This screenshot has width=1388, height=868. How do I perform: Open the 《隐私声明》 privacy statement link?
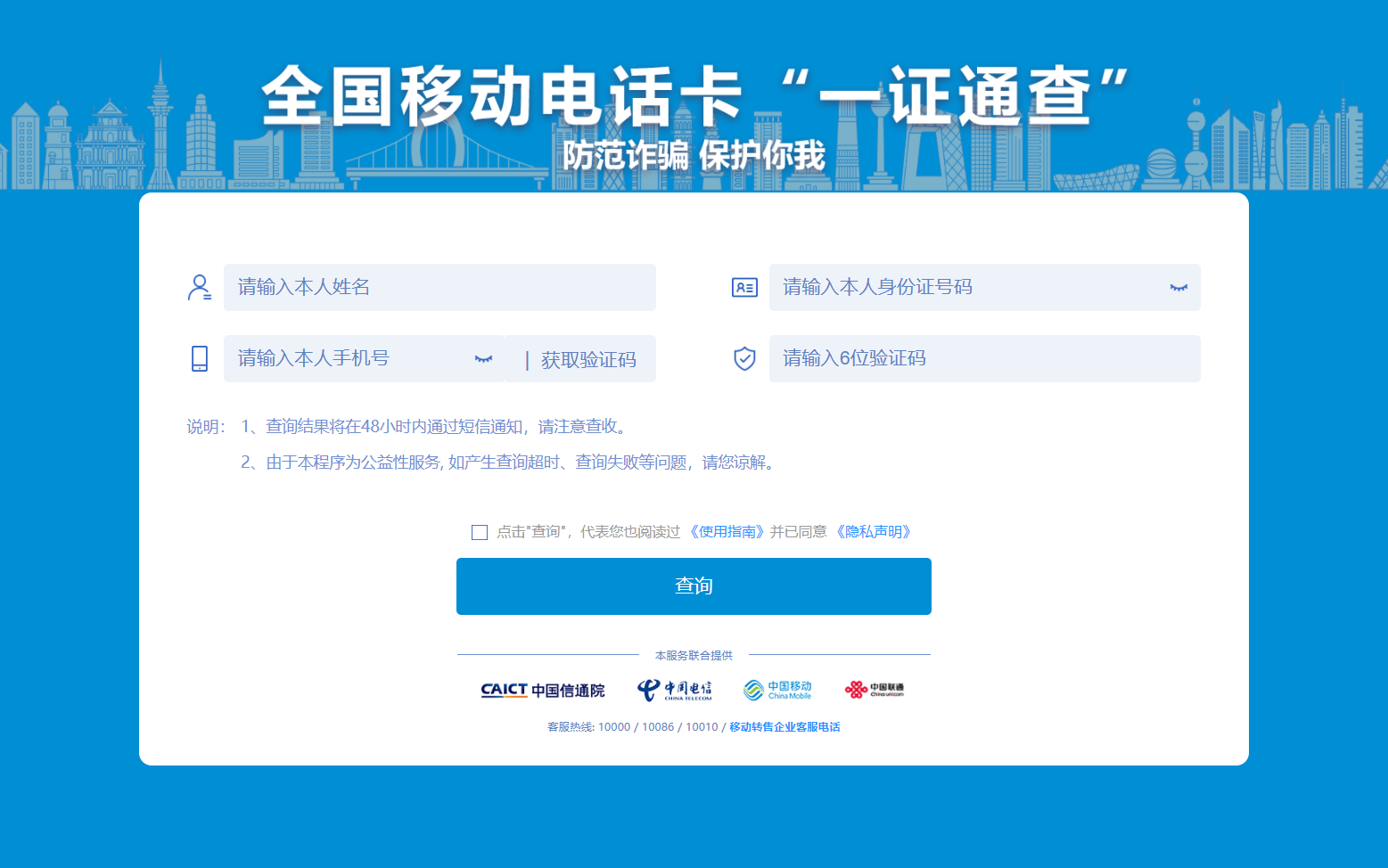click(x=875, y=531)
